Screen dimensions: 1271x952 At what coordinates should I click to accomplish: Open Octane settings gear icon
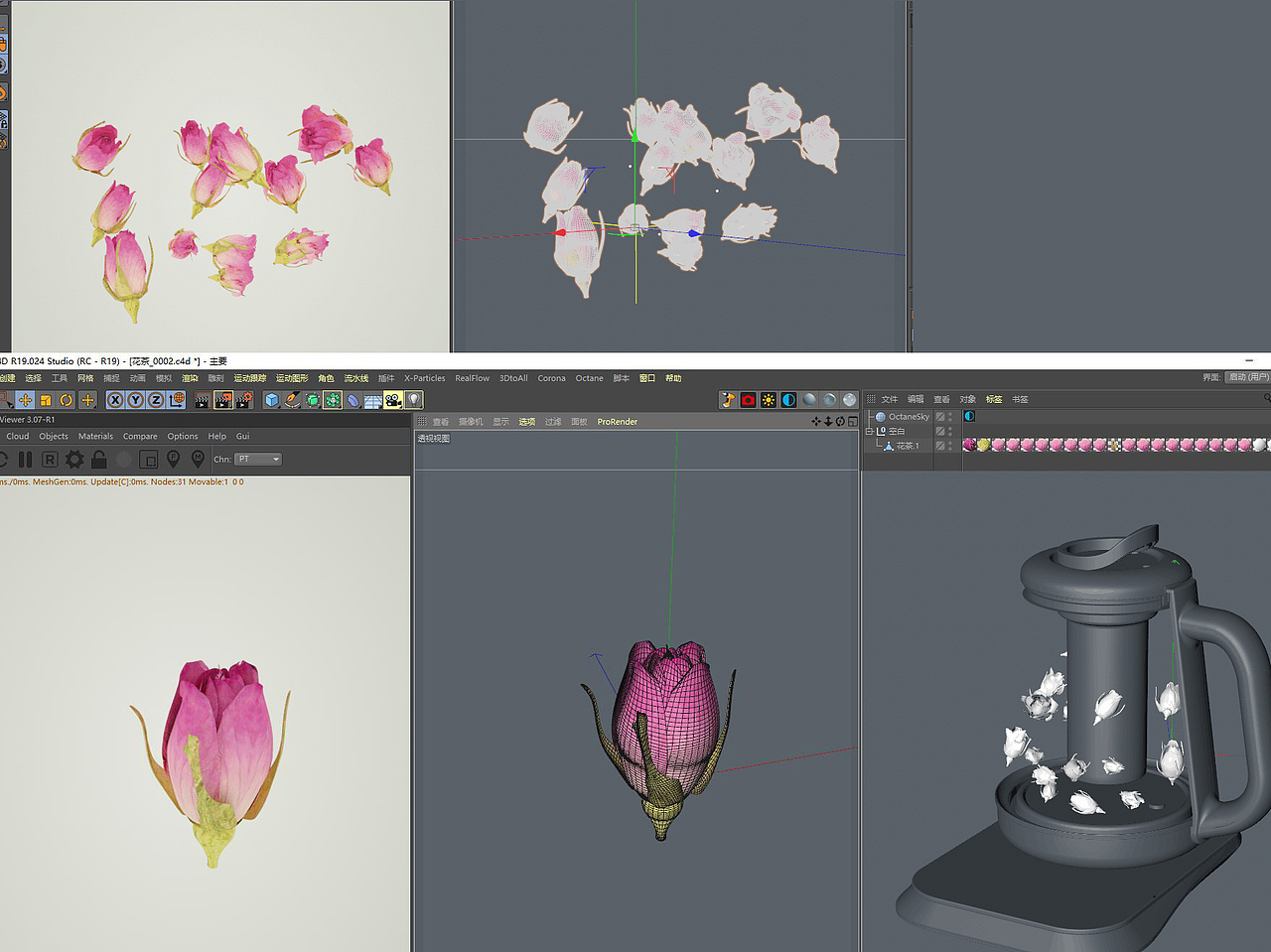[x=74, y=460]
